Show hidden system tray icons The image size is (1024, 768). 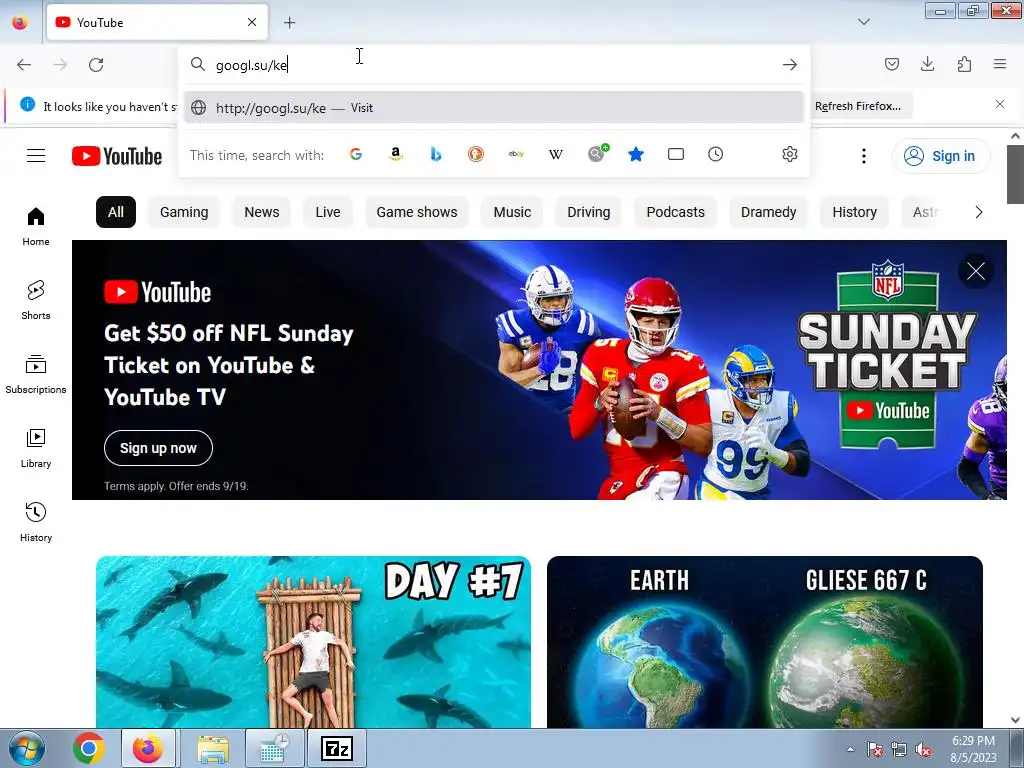[850, 749]
